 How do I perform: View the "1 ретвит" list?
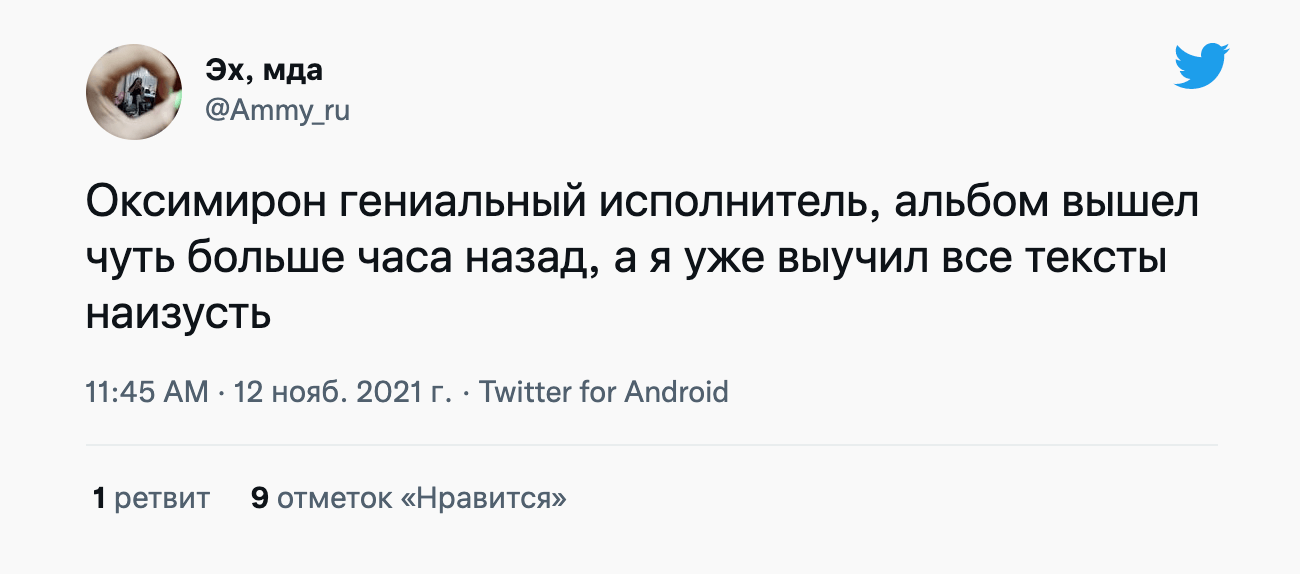pyautogui.click(x=150, y=498)
